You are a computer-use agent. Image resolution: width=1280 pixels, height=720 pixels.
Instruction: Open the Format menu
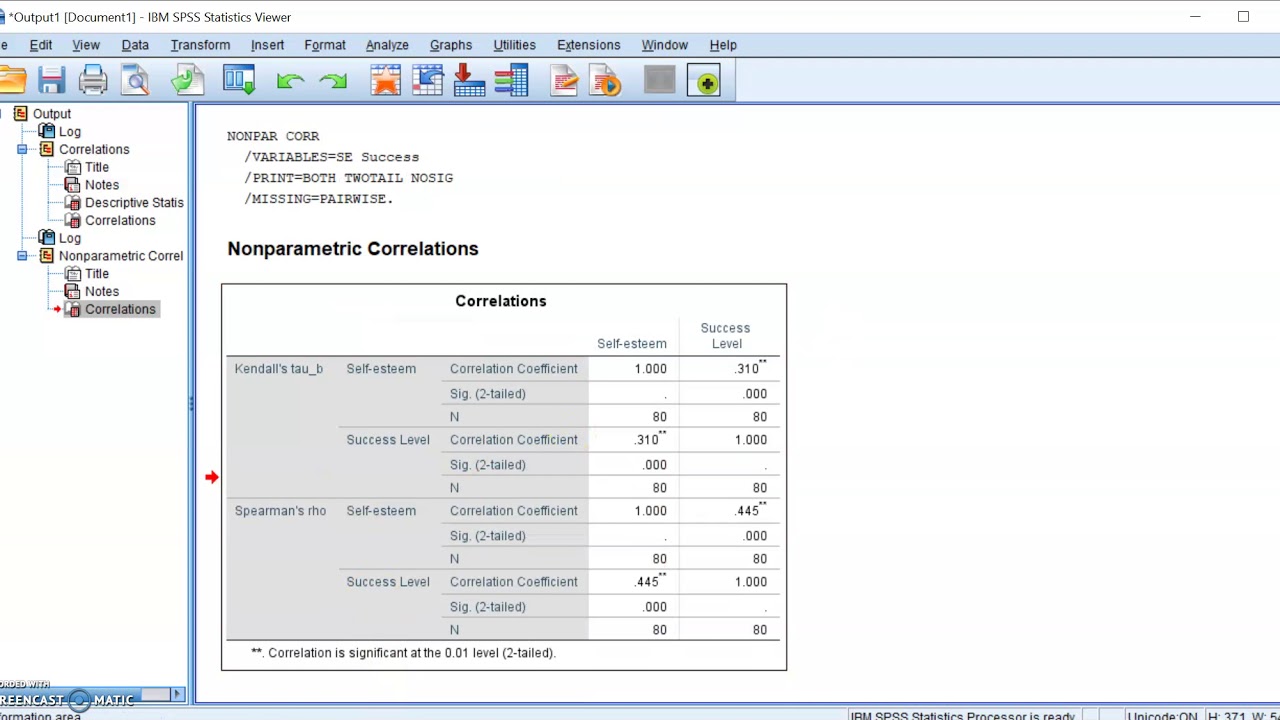coord(325,45)
